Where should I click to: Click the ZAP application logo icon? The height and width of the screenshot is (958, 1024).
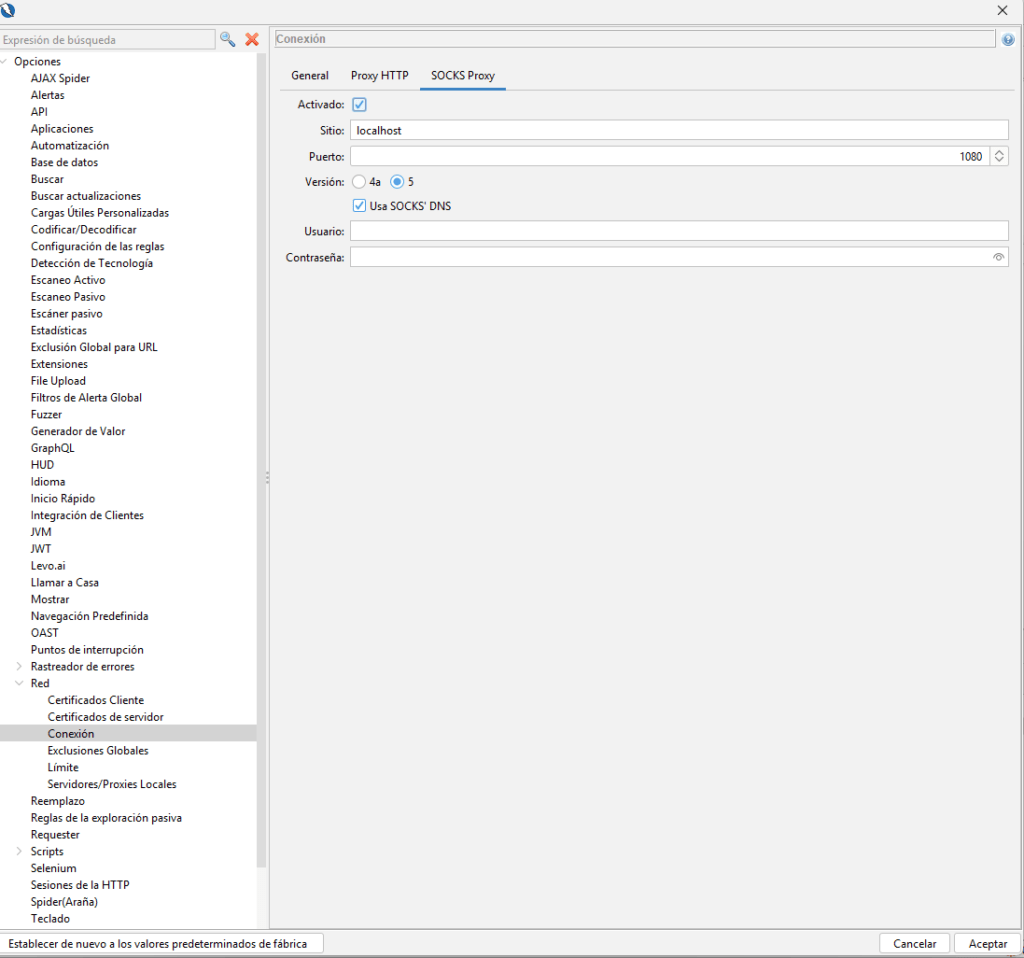coord(9,10)
